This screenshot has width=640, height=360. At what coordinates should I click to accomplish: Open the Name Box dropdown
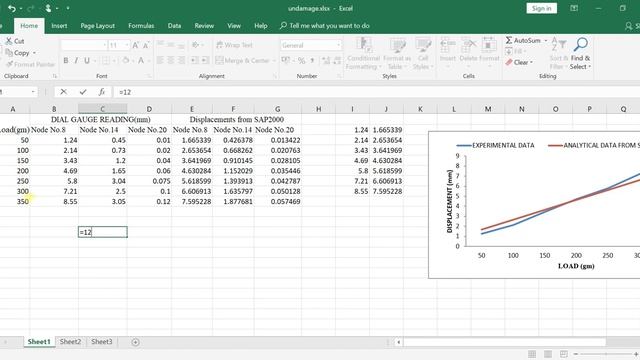click(33, 92)
